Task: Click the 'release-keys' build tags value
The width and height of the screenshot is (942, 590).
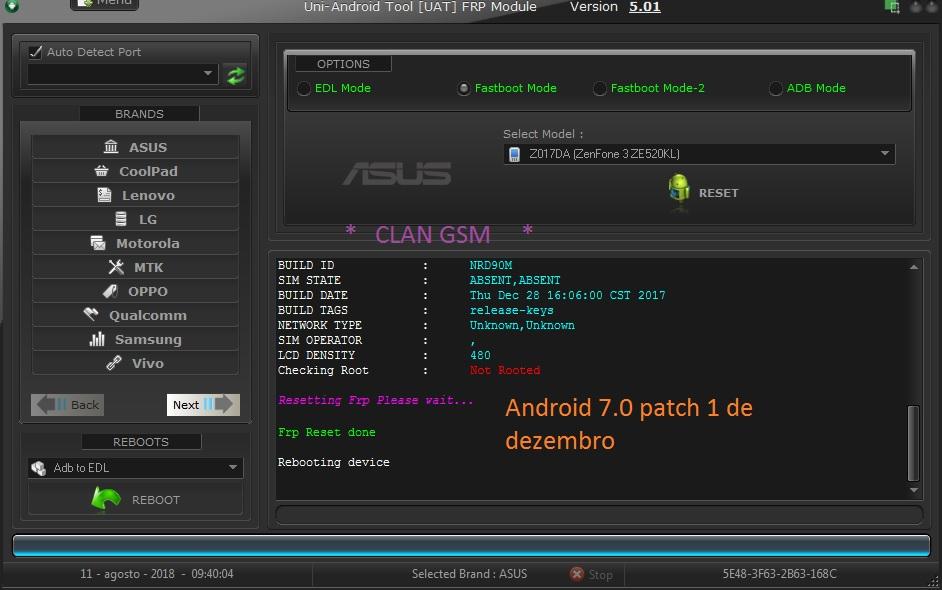Action: pyautogui.click(x=511, y=310)
